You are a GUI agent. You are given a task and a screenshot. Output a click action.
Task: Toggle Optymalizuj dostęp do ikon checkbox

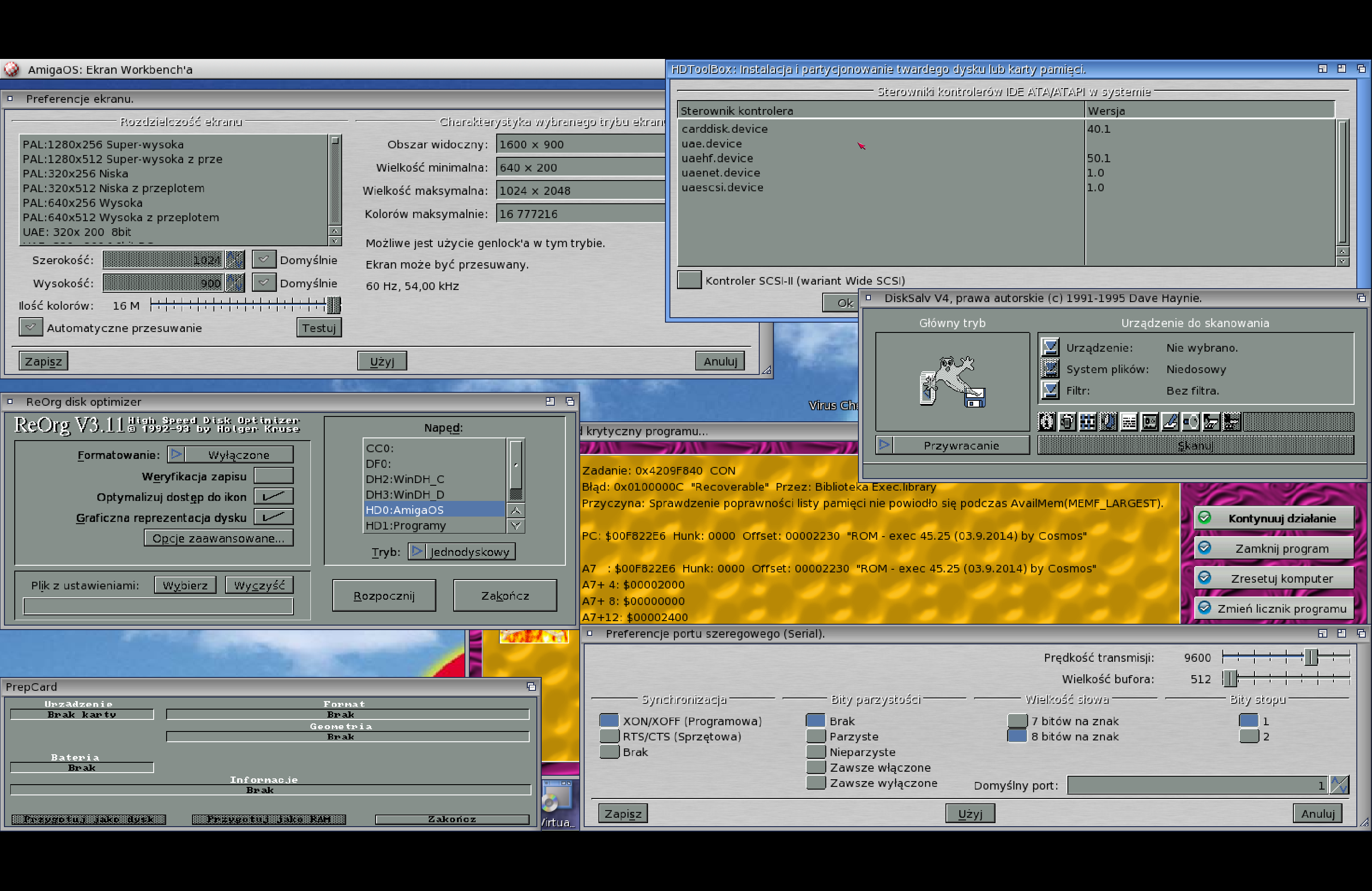274,496
